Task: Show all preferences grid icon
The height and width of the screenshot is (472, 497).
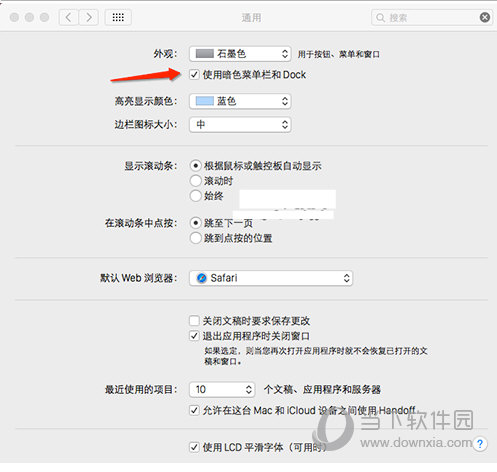Action: 118,17
